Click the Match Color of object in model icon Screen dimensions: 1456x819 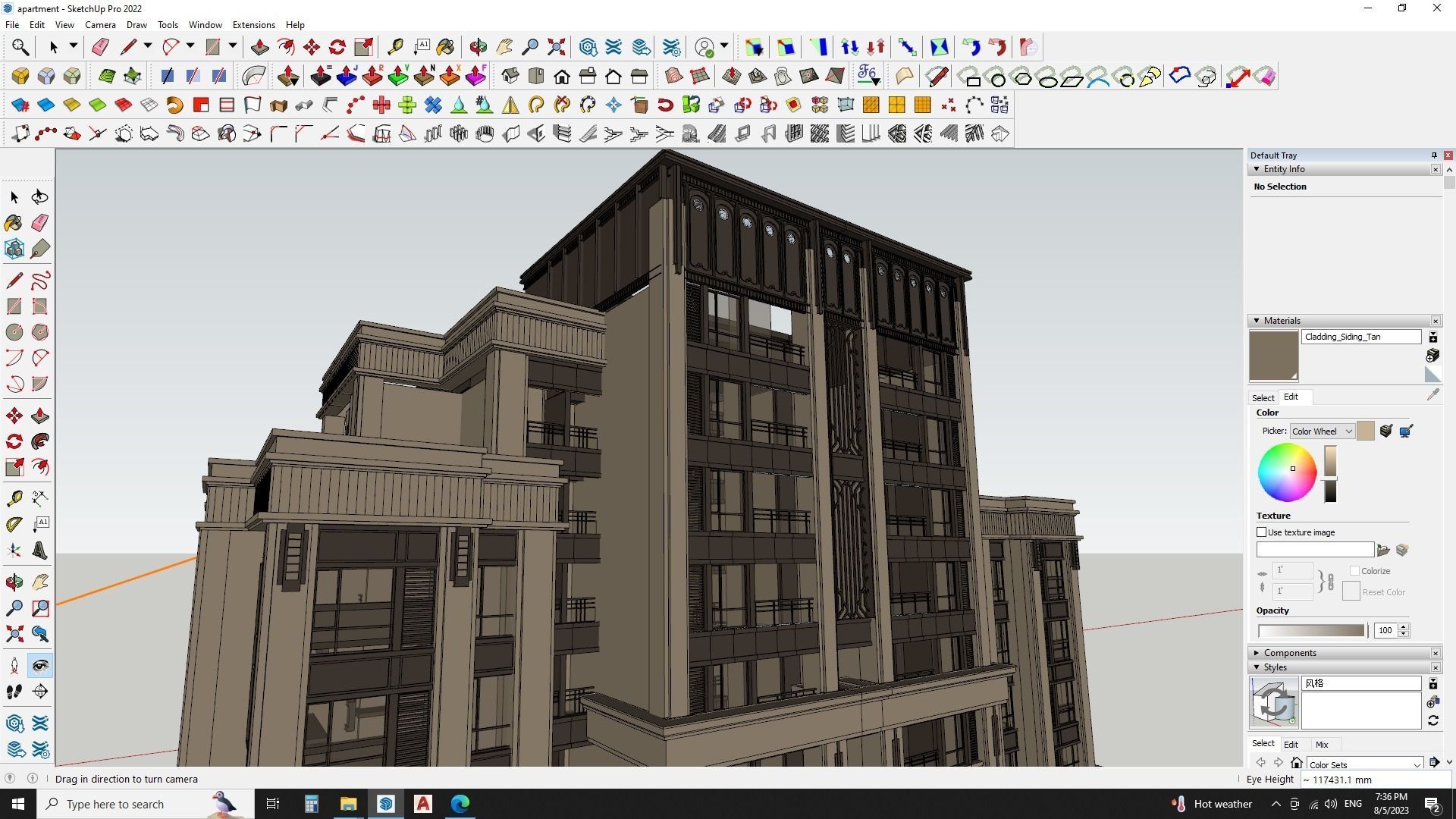click(x=1386, y=431)
